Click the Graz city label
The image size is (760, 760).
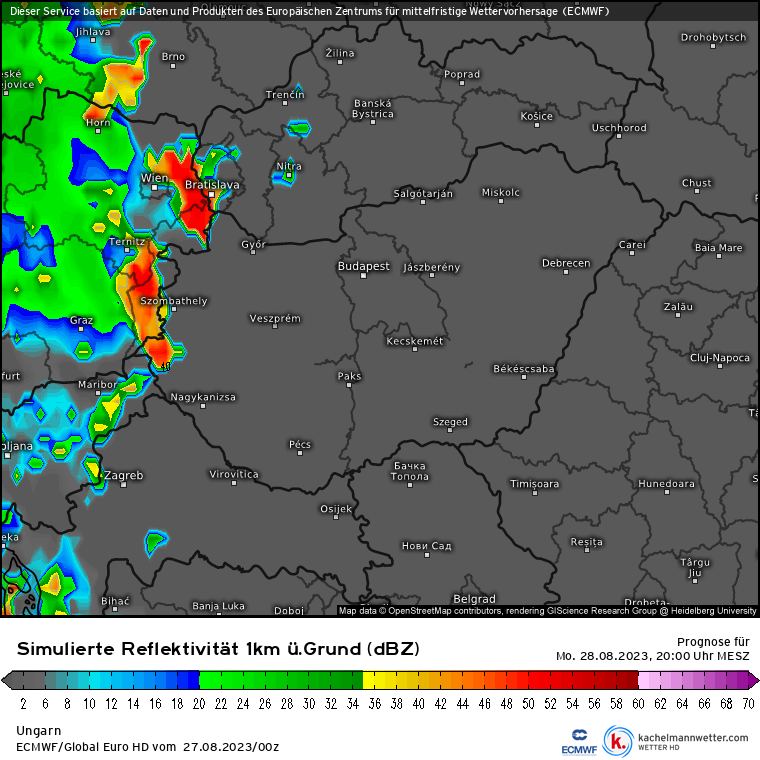coord(81,321)
